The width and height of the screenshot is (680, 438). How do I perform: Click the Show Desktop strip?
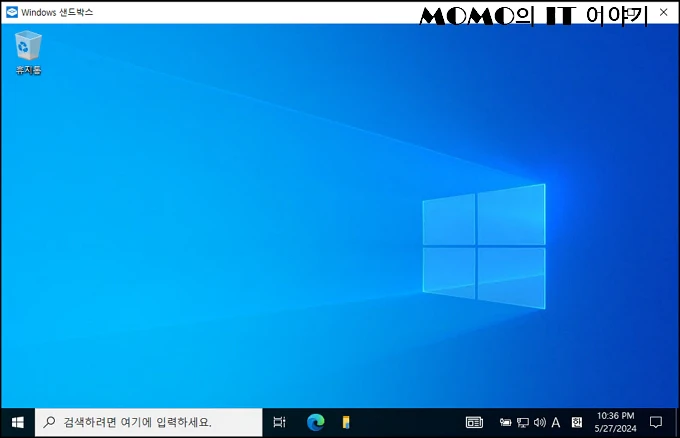click(x=677, y=422)
